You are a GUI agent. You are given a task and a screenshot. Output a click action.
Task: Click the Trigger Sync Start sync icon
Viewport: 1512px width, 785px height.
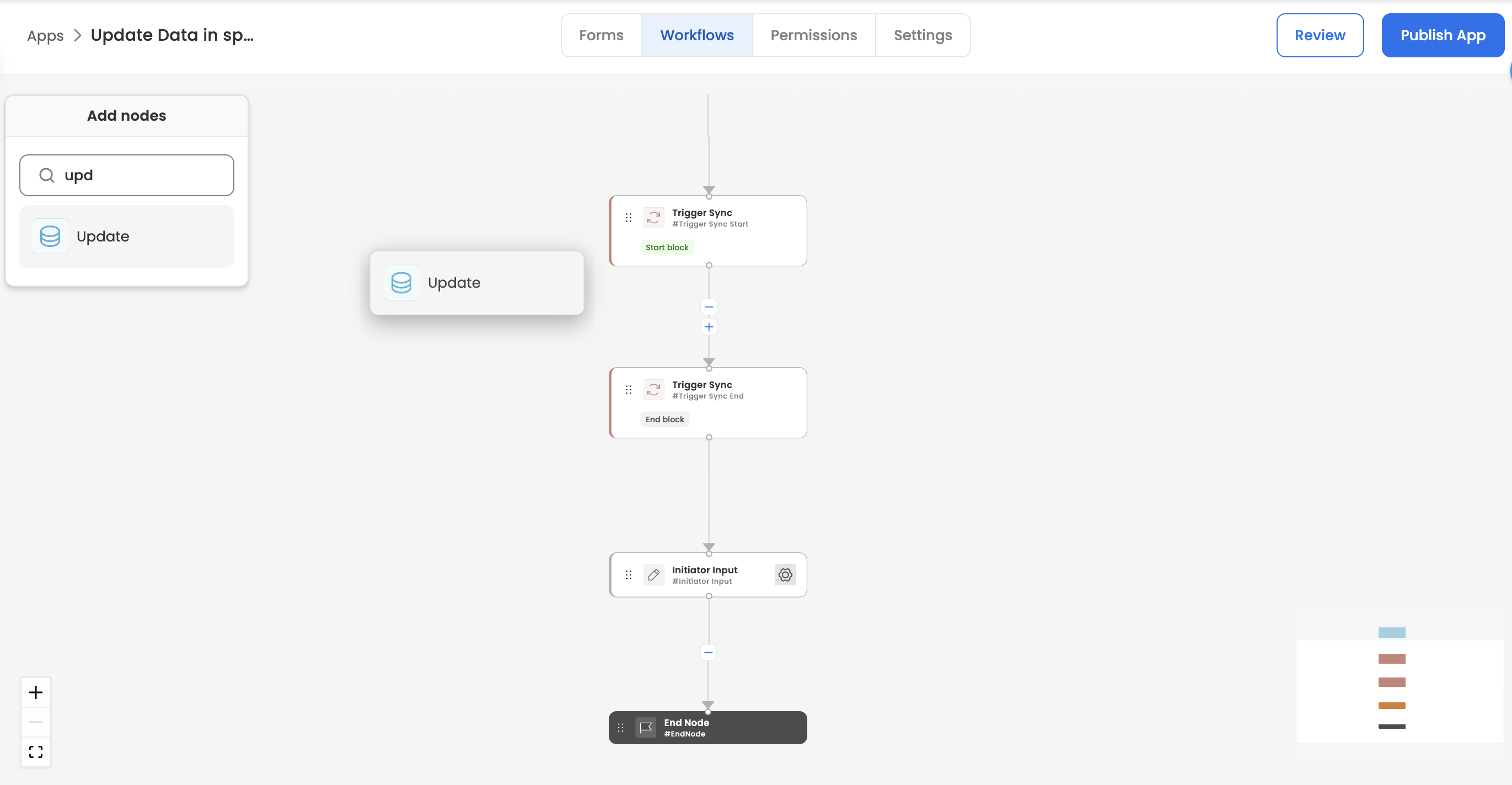click(653, 218)
